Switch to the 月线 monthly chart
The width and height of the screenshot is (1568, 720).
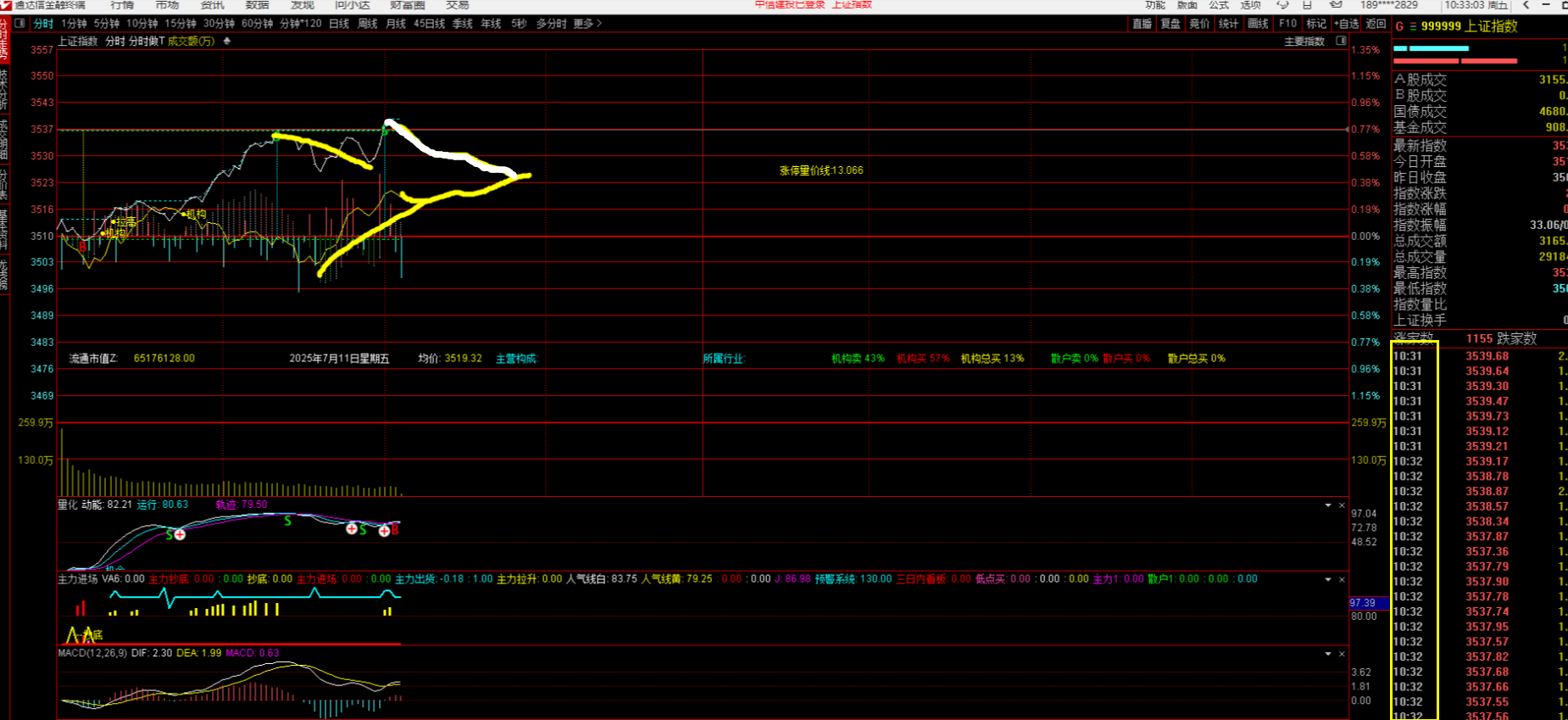(396, 24)
